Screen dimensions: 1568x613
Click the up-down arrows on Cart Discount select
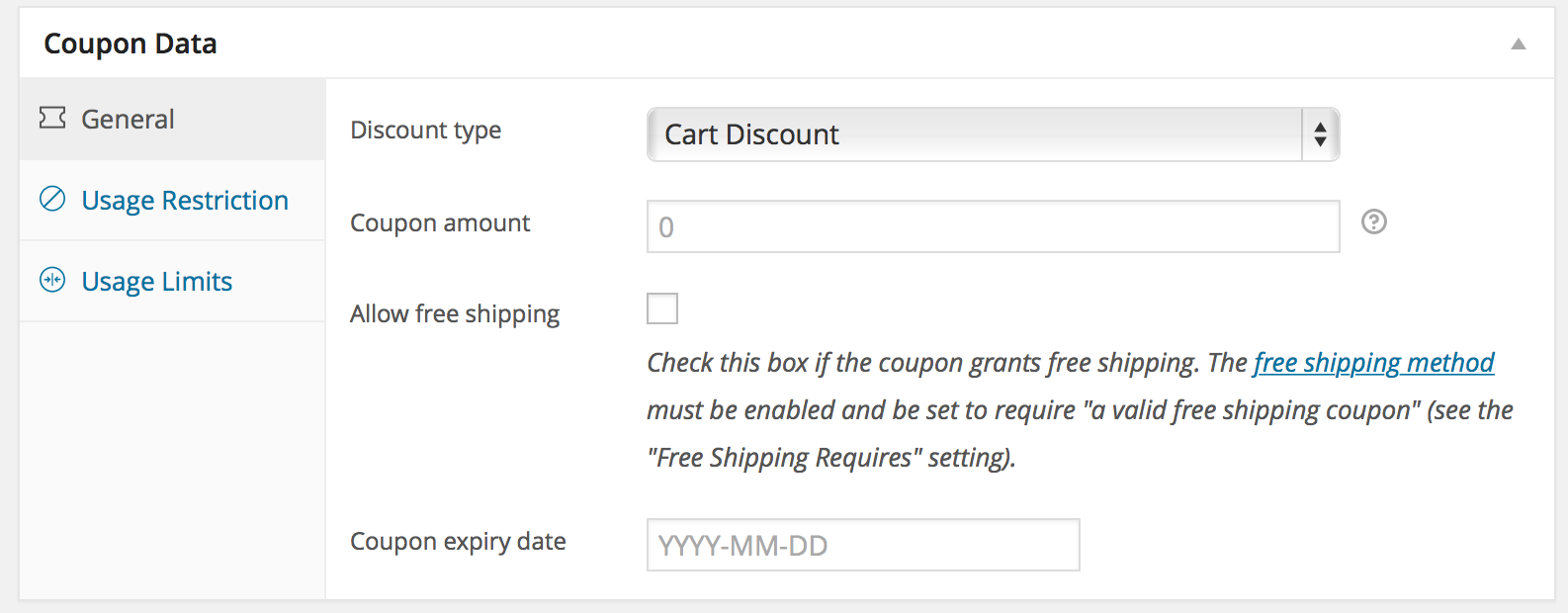[1321, 134]
